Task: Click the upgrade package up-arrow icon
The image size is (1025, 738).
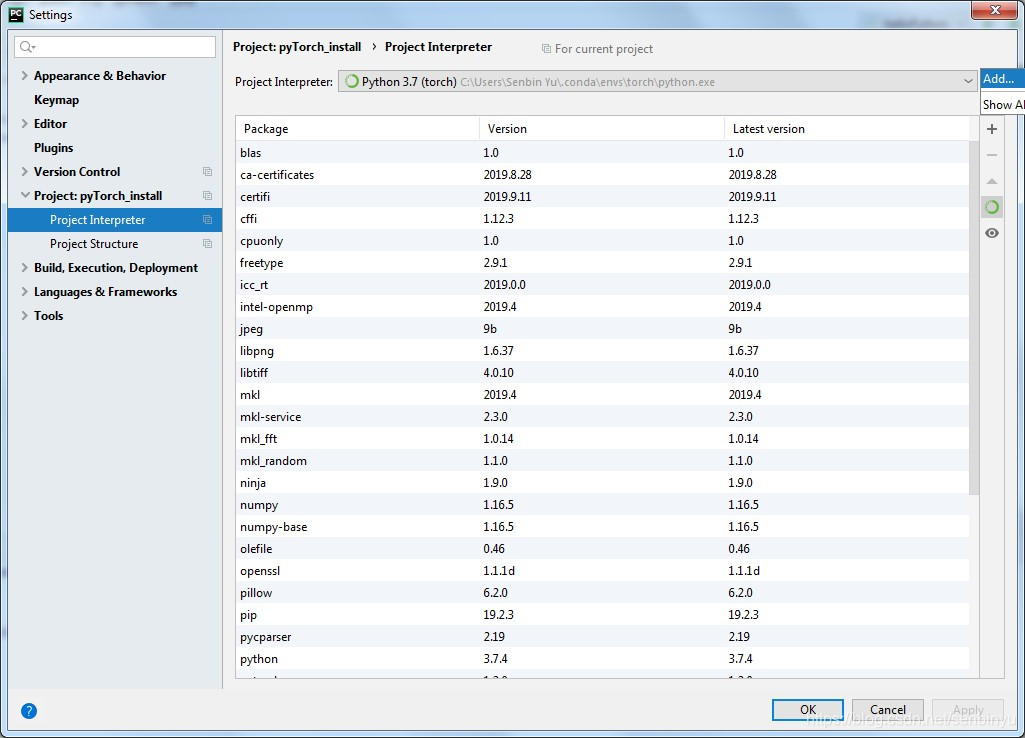Action: [x=992, y=181]
